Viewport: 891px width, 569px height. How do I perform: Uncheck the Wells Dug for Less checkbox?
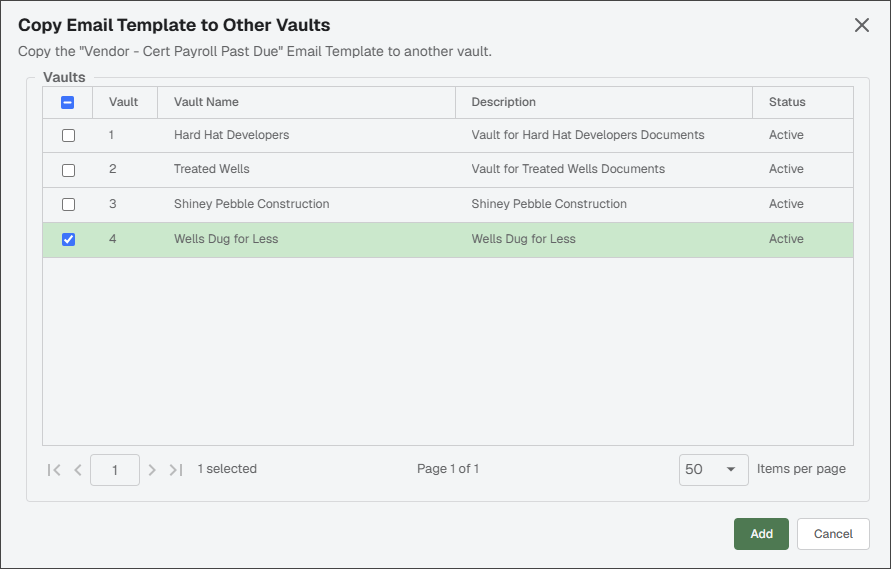click(x=68, y=239)
